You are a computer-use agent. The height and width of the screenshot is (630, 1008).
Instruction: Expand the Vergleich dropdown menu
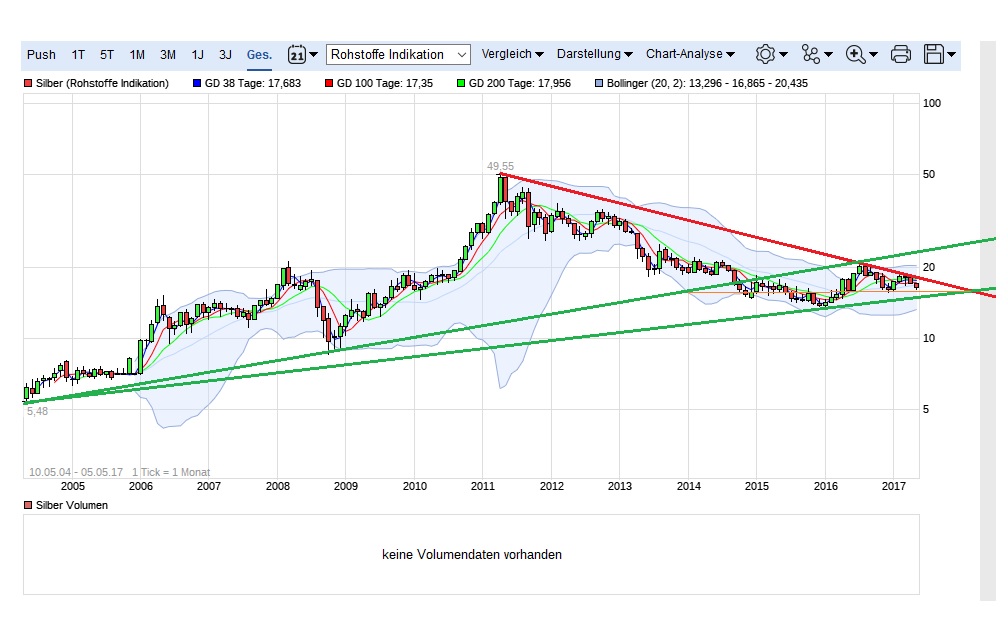pyautogui.click(x=512, y=54)
